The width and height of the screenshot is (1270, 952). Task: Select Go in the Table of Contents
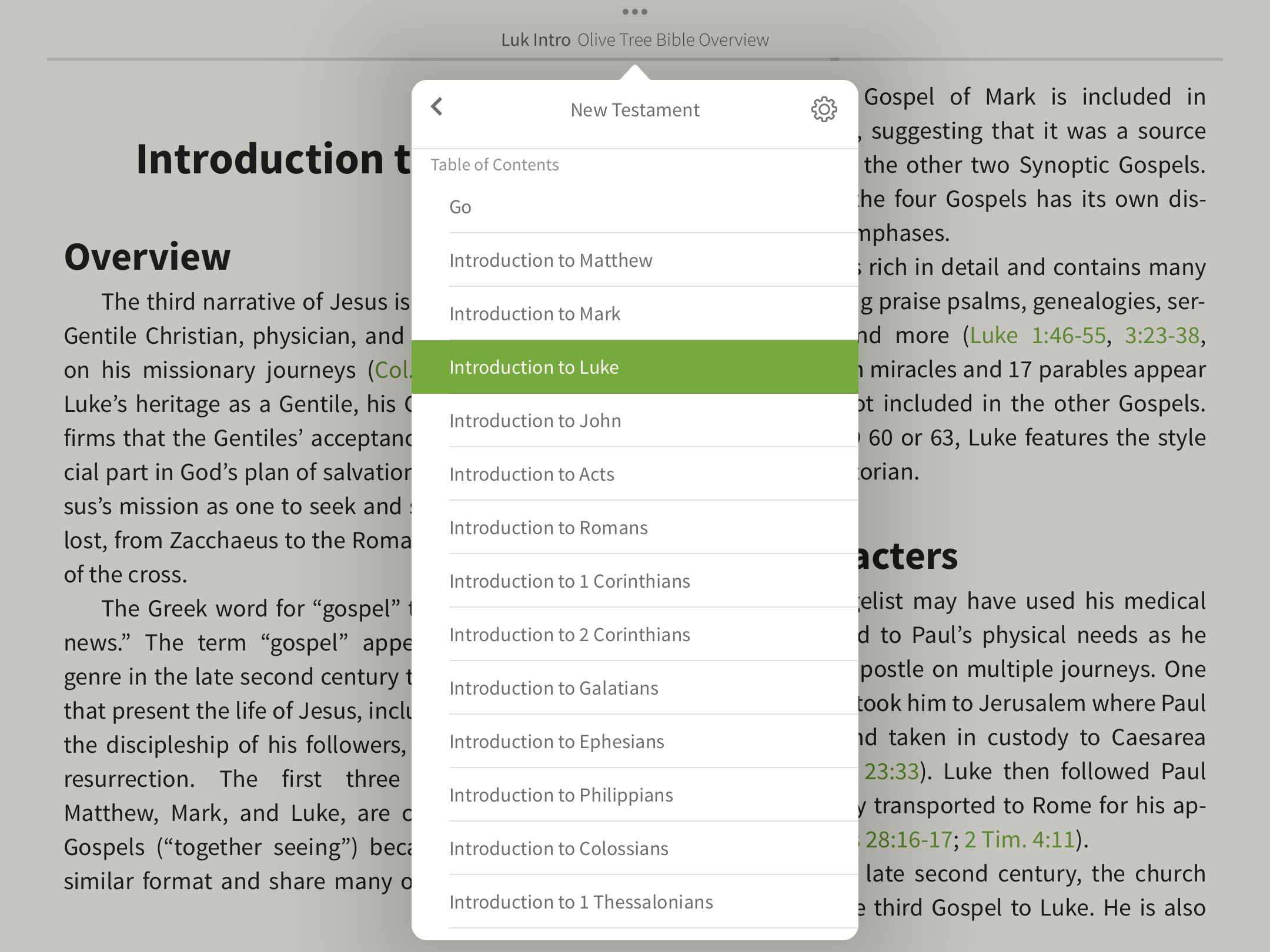tap(460, 207)
